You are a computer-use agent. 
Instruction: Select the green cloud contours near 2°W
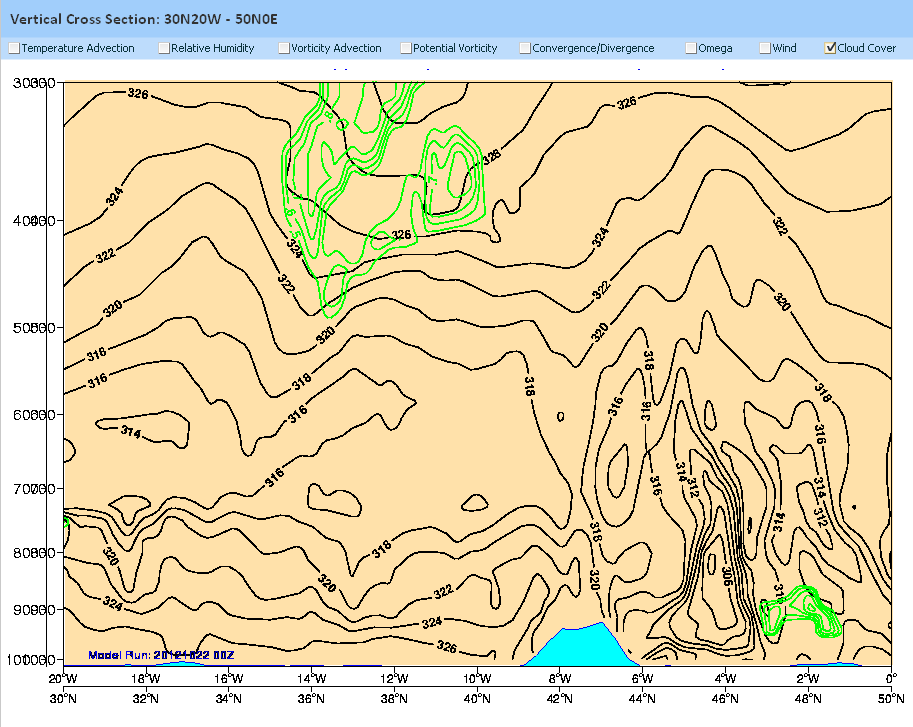click(x=802, y=612)
